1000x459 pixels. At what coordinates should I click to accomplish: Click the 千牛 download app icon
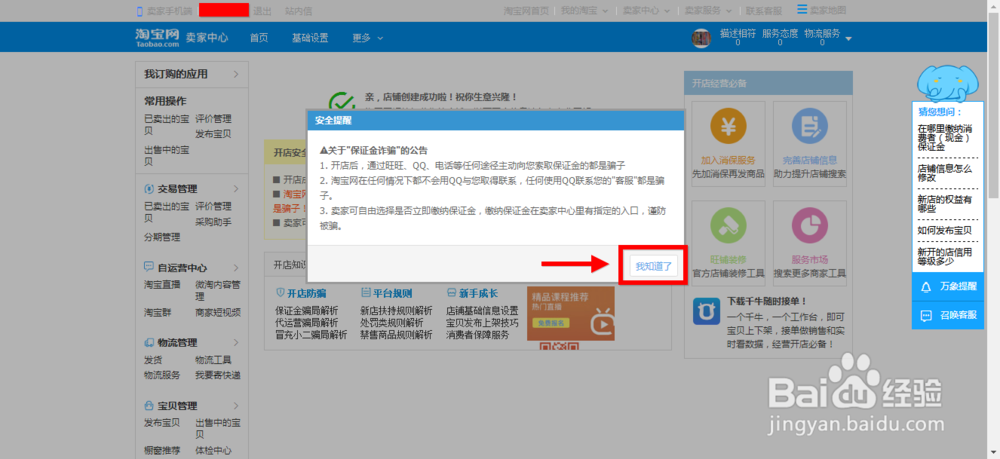pyautogui.click(x=706, y=312)
